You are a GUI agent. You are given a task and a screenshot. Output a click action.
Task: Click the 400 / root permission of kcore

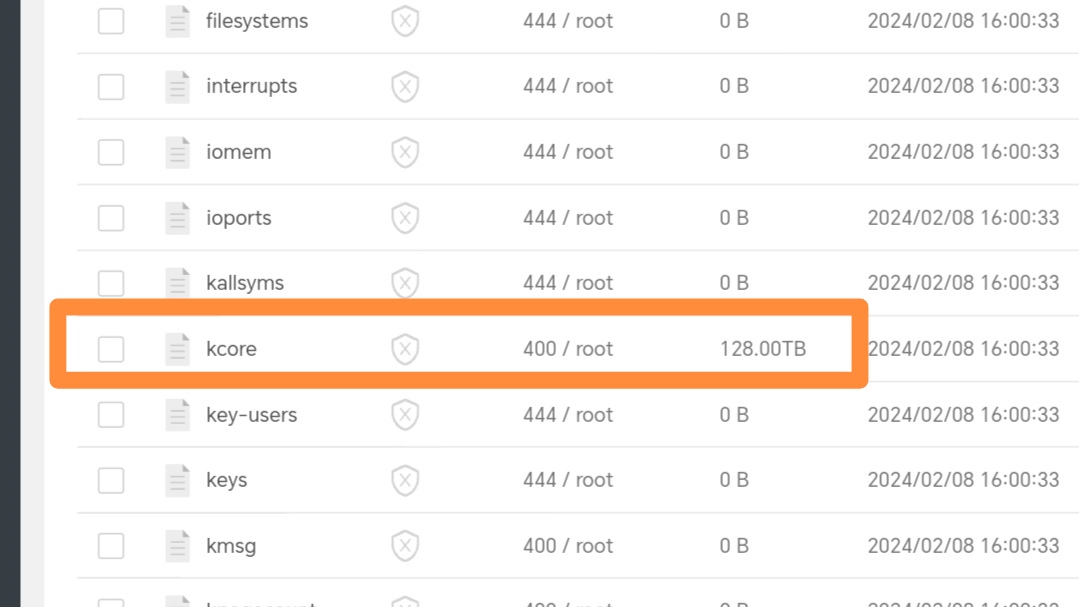568,349
